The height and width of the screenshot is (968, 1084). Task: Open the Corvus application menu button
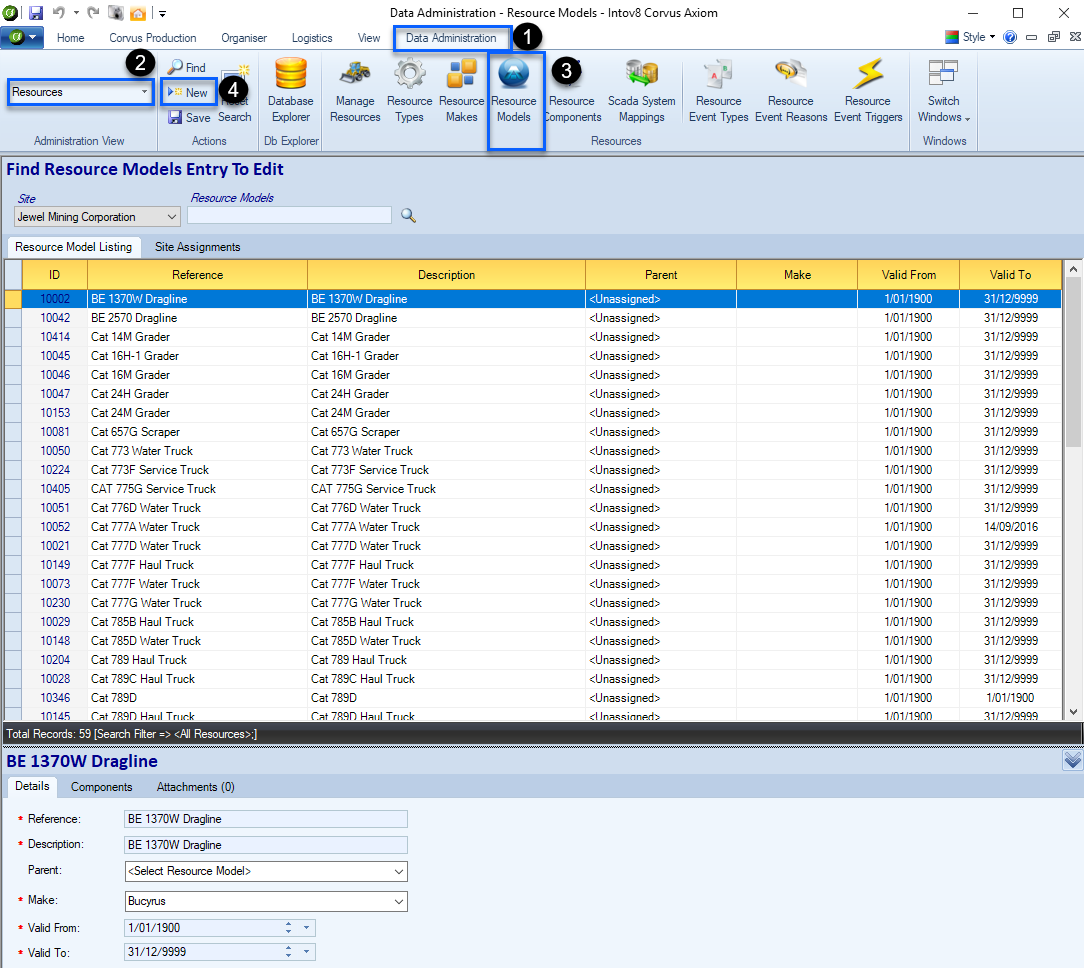22,37
